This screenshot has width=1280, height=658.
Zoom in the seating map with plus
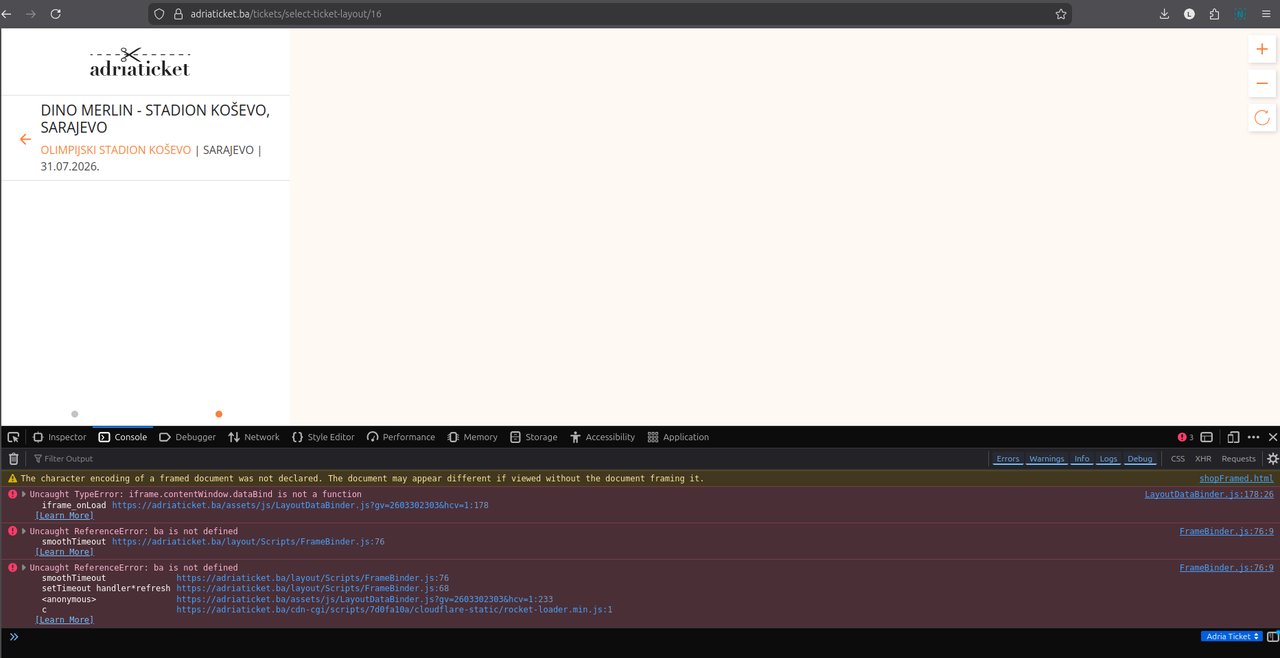[1262, 49]
